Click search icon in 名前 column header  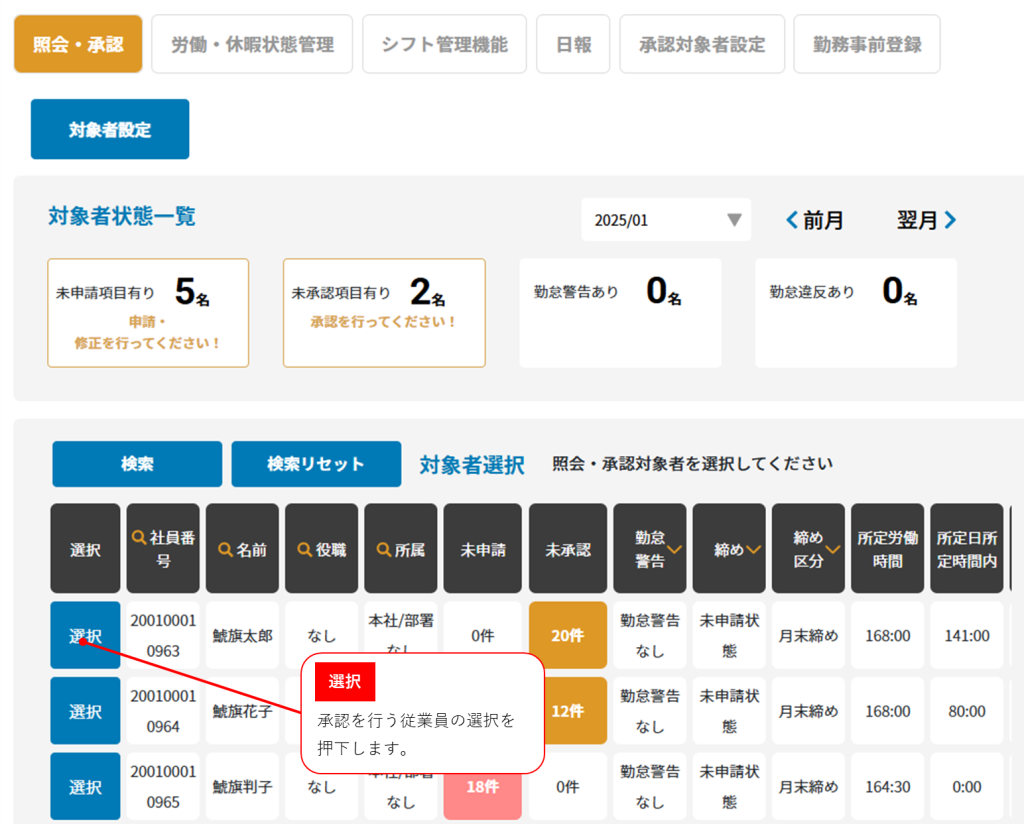226,549
